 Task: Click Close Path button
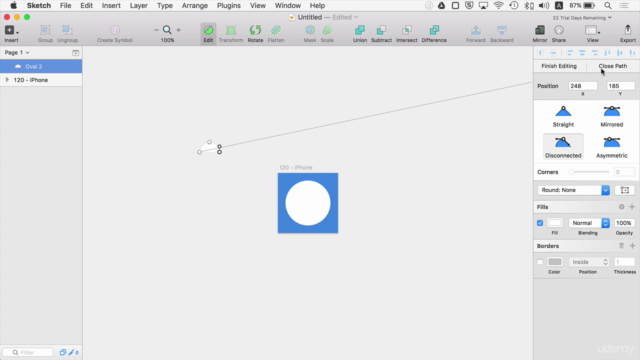(x=613, y=66)
